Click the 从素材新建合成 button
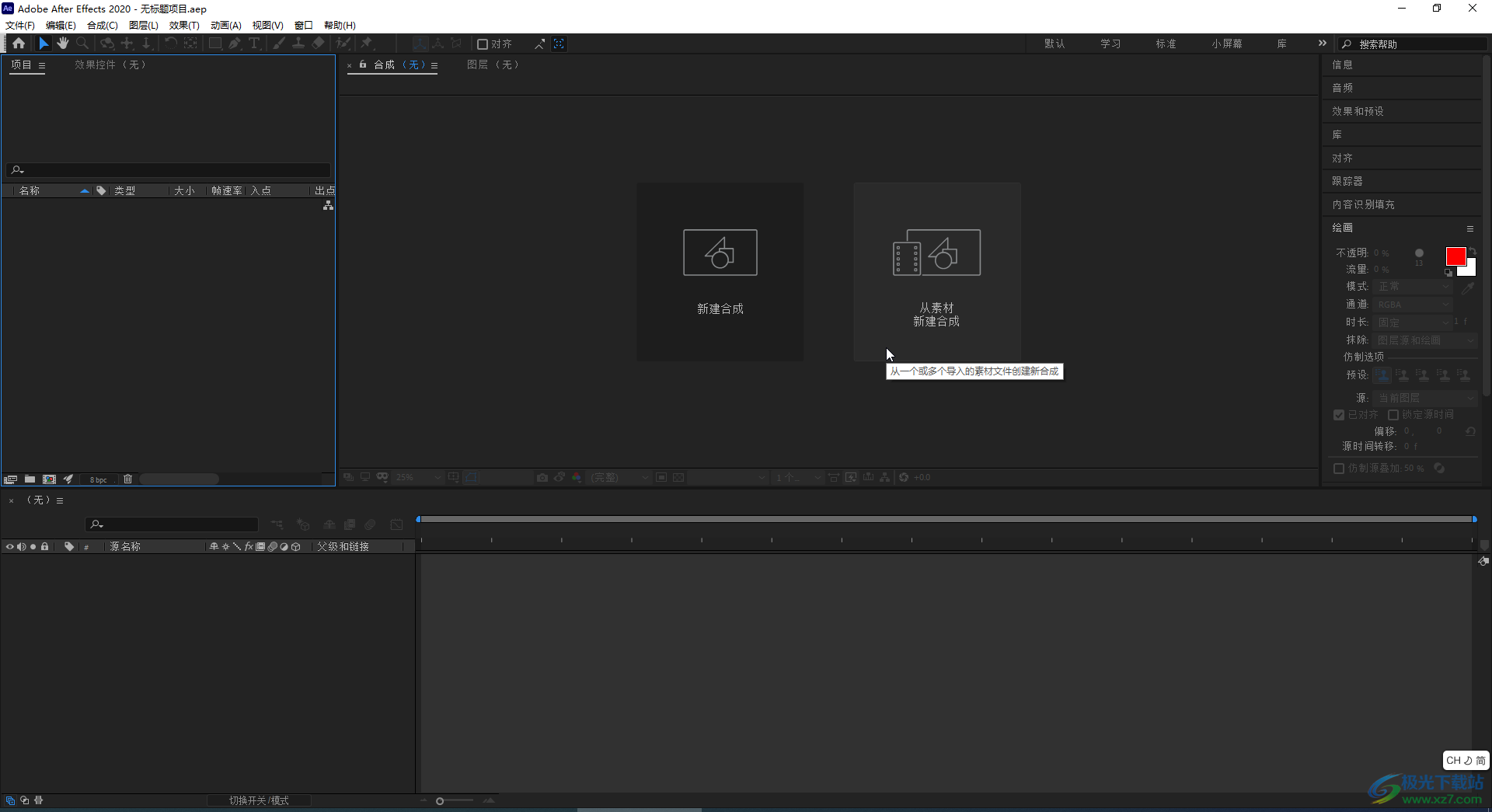 pos(937,272)
